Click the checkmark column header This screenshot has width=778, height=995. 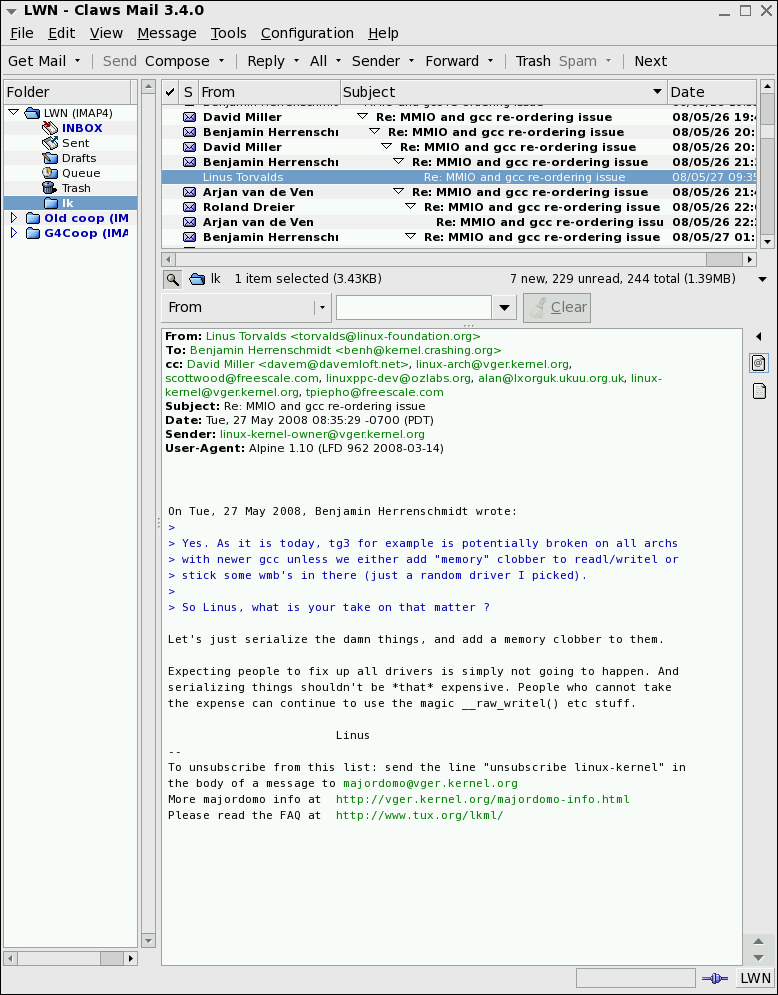pyautogui.click(x=170, y=92)
